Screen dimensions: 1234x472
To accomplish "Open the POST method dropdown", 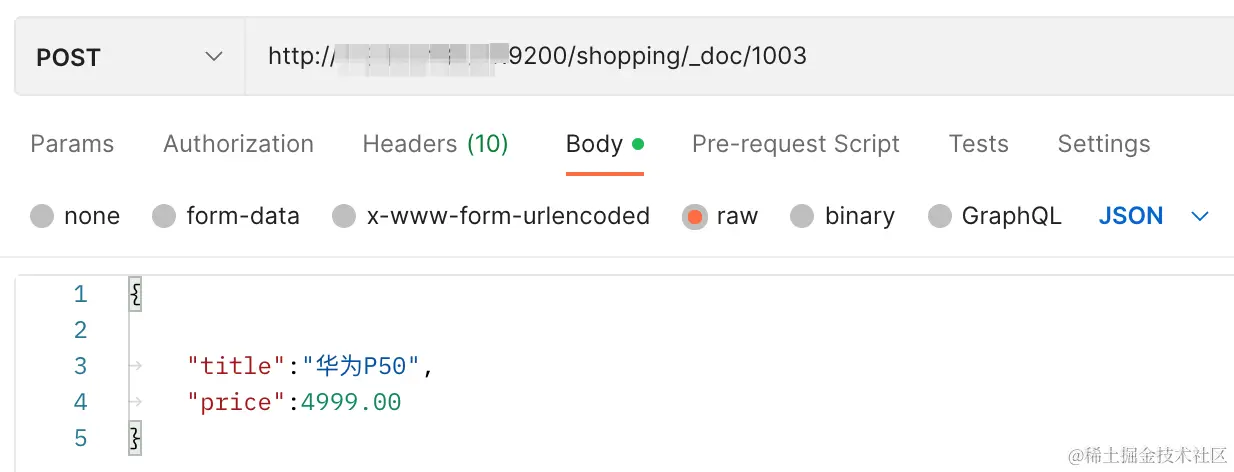I will pyautogui.click(x=129, y=57).
